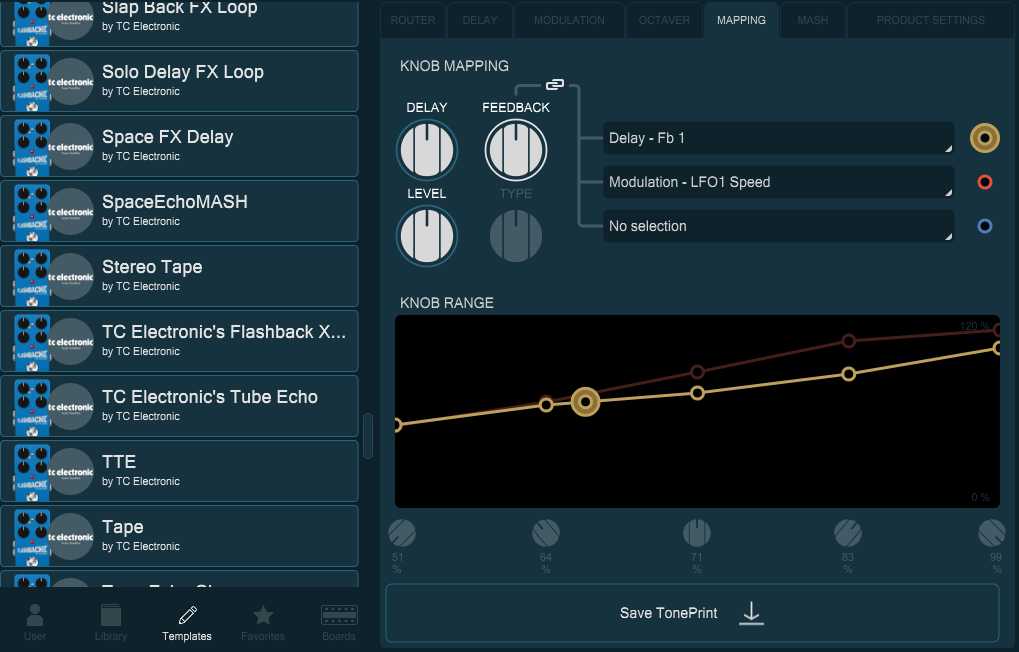Viewport: 1019px width, 652px height.
Task: Select the DELAY knob in Knob Mapping
Action: coord(427,150)
